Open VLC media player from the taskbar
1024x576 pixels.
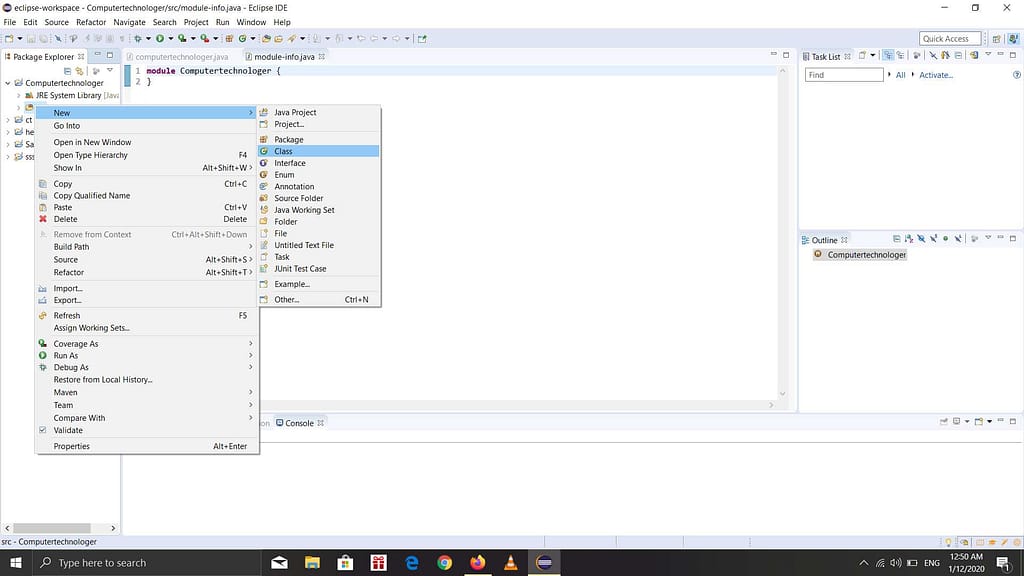coord(511,562)
